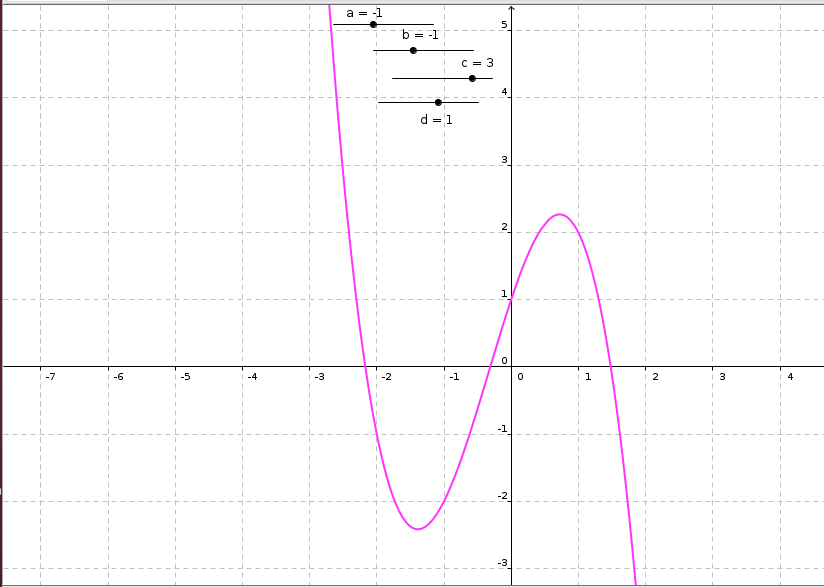The image size is (824, 587).
Task: Click the x-axis tick label 4
Action: click(x=790, y=377)
